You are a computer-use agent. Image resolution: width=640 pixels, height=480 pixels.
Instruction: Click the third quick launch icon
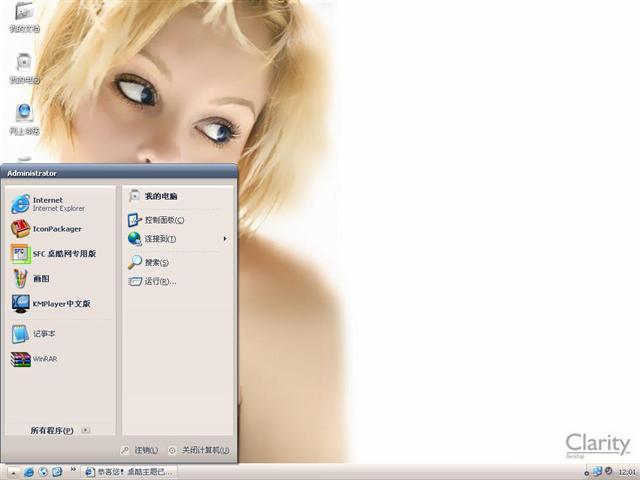point(57,472)
